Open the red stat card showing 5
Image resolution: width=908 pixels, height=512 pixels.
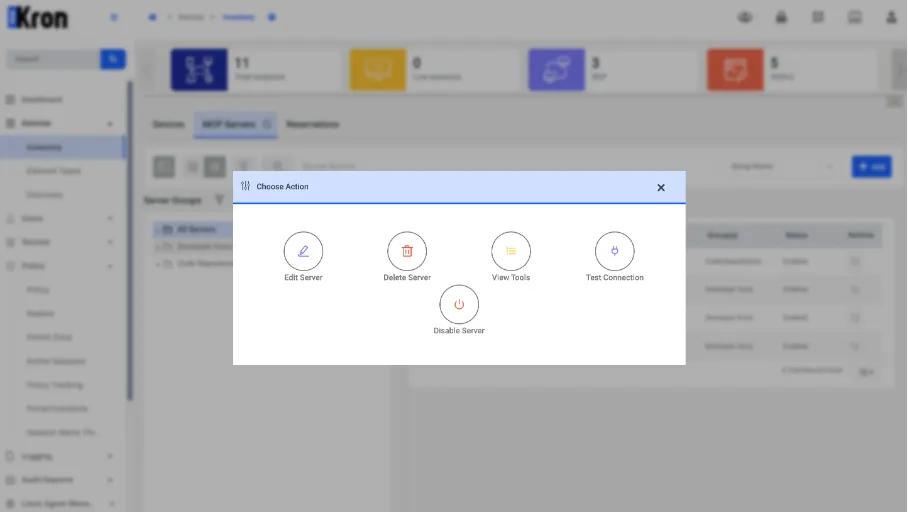click(x=792, y=70)
